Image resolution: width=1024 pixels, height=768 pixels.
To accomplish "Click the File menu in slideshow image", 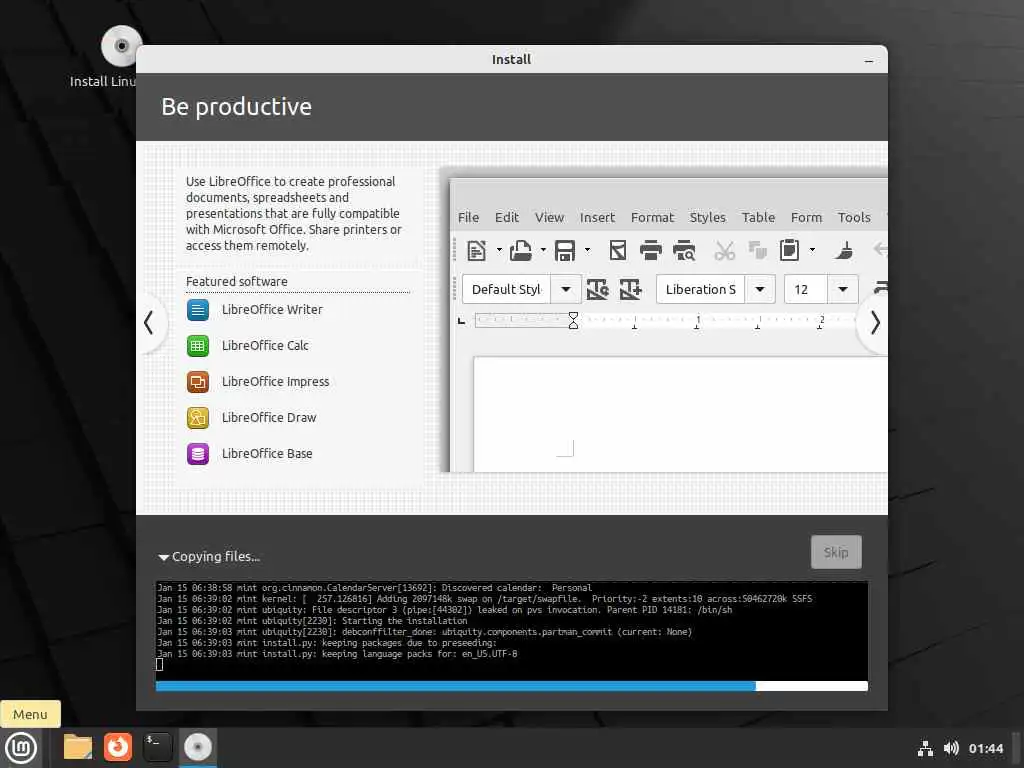I will [x=468, y=217].
